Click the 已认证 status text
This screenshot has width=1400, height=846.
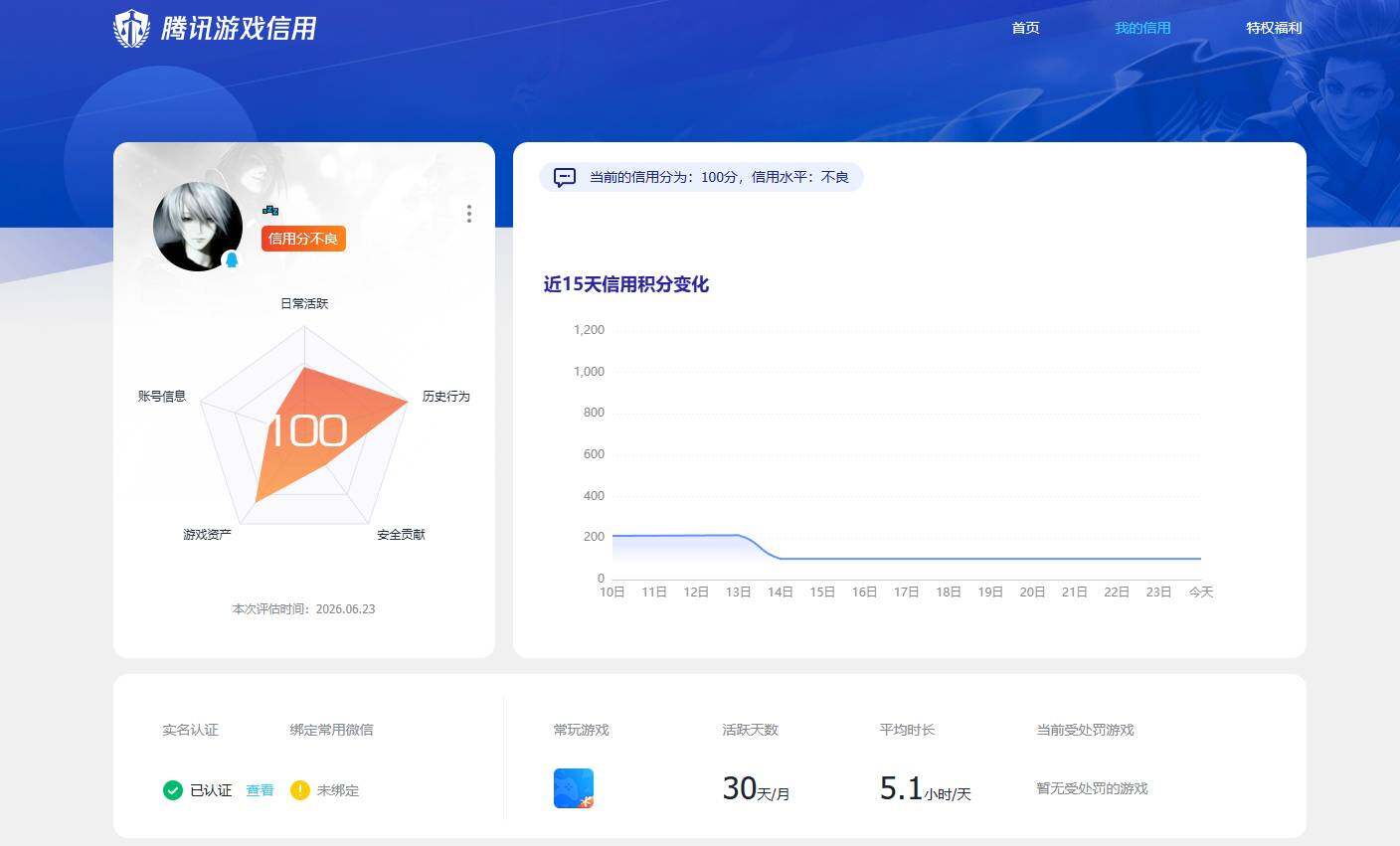[x=211, y=790]
